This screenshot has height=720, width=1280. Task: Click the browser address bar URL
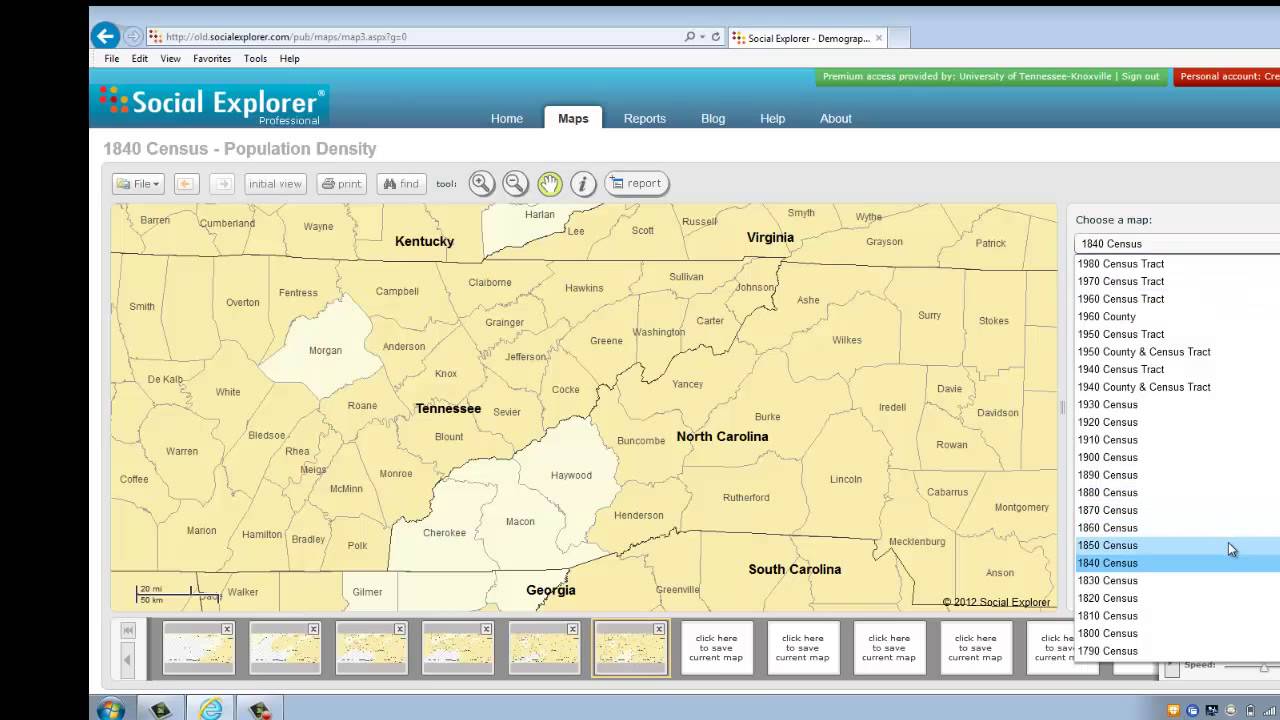pyautogui.click(x=286, y=37)
